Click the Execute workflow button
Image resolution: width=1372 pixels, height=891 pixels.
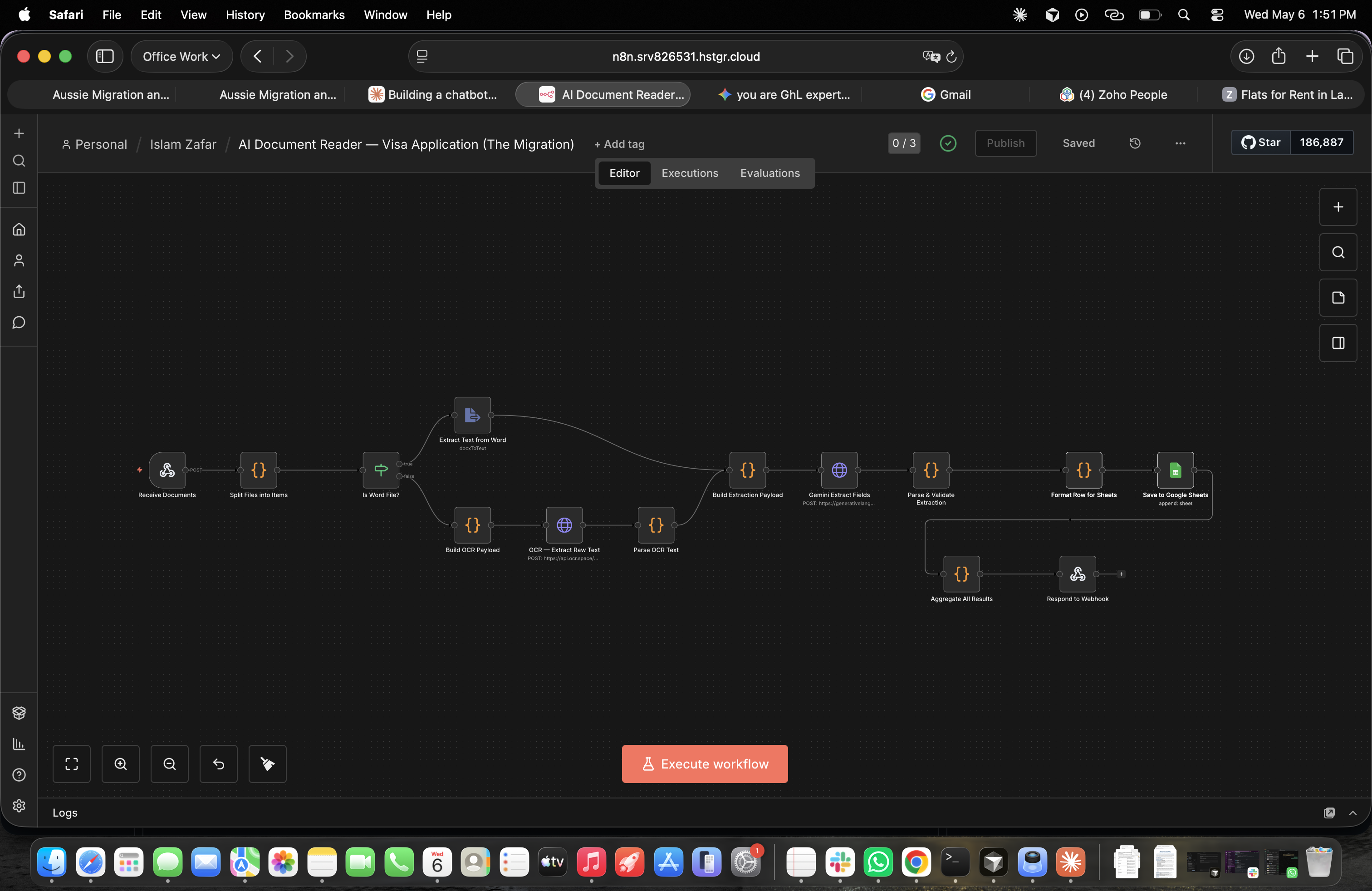click(705, 764)
